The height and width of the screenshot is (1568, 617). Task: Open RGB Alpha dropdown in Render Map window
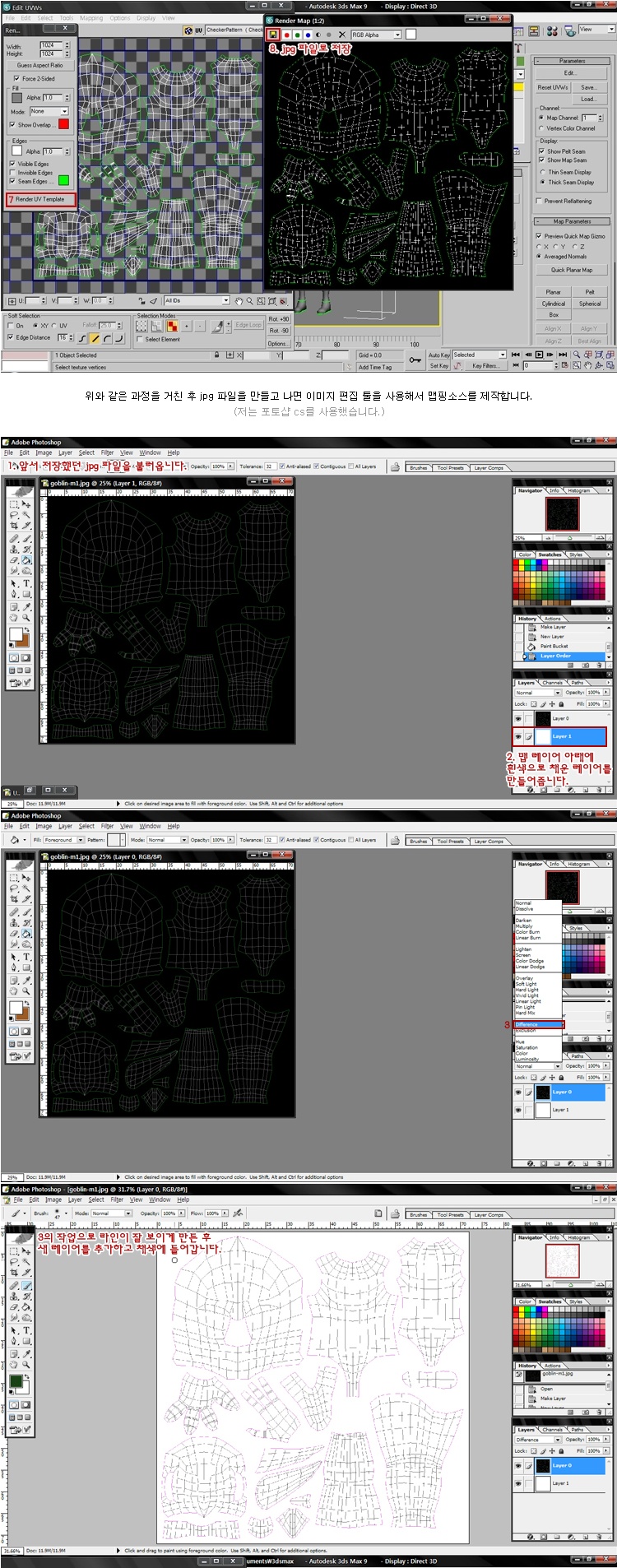tap(376, 35)
